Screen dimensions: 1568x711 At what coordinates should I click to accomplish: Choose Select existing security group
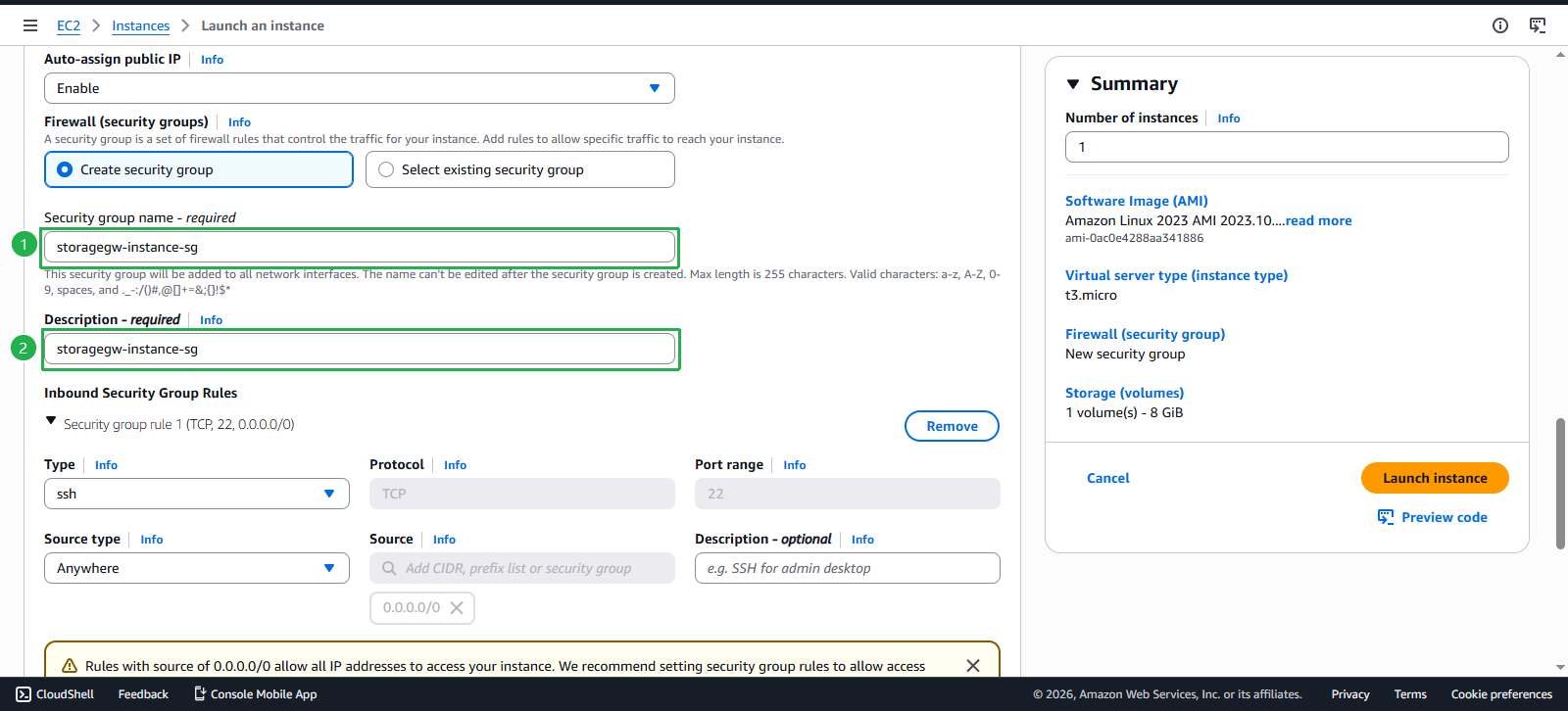pyautogui.click(x=520, y=169)
